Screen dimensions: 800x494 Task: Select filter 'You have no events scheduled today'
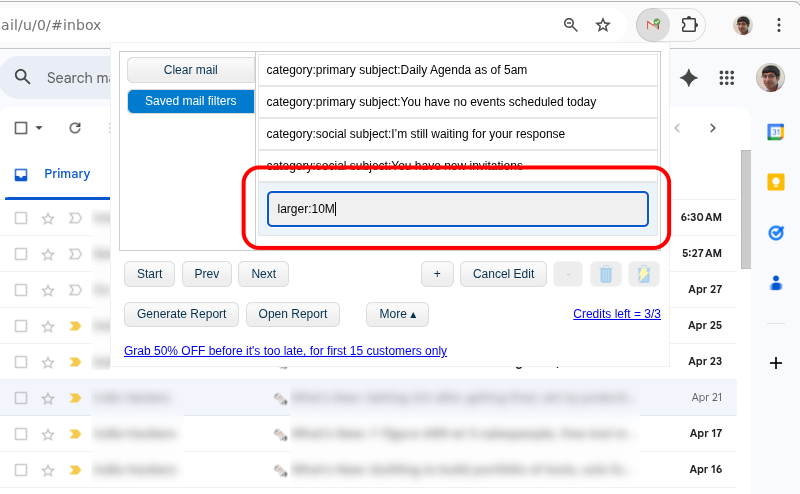pyautogui.click(x=458, y=102)
